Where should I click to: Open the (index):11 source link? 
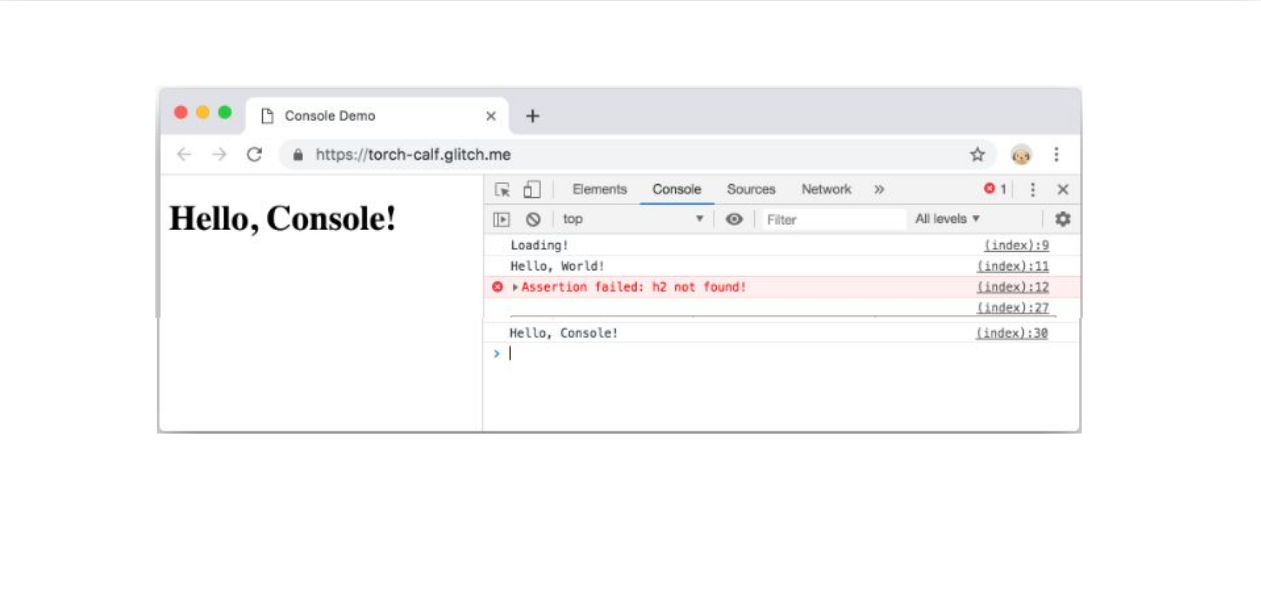click(1012, 267)
